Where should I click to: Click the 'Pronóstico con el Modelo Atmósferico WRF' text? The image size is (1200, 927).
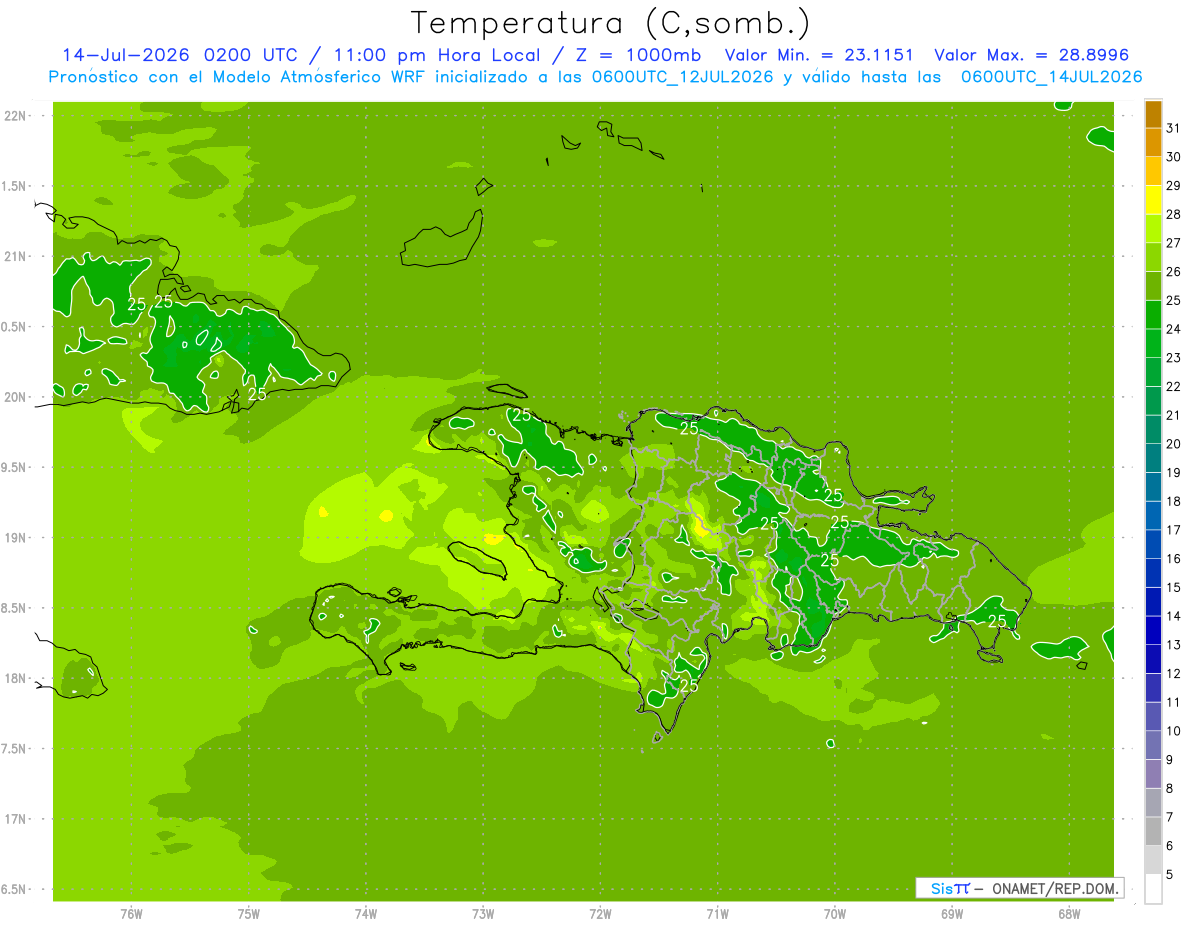[x=239, y=77]
